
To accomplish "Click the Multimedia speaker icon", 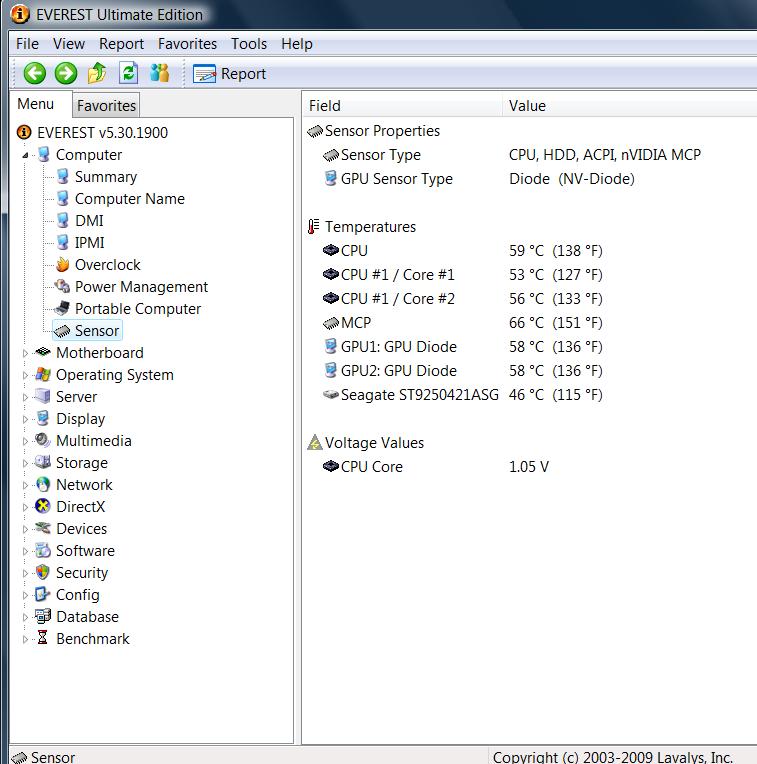I will [x=43, y=440].
